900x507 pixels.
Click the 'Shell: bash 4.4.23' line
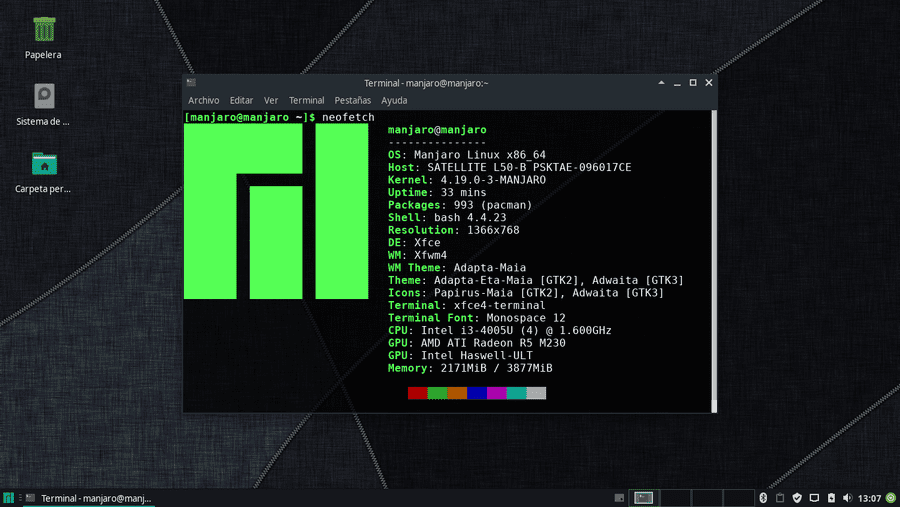pos(447,218)
